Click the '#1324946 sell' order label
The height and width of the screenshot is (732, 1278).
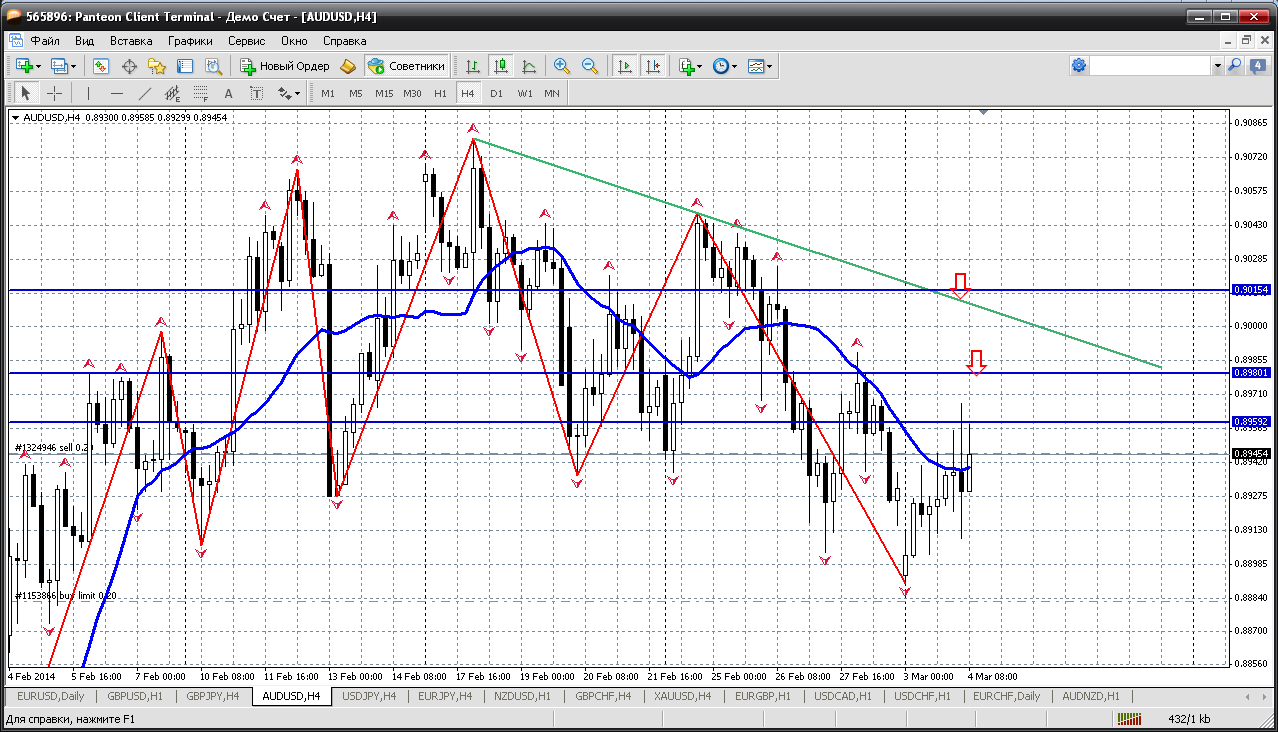52,447
